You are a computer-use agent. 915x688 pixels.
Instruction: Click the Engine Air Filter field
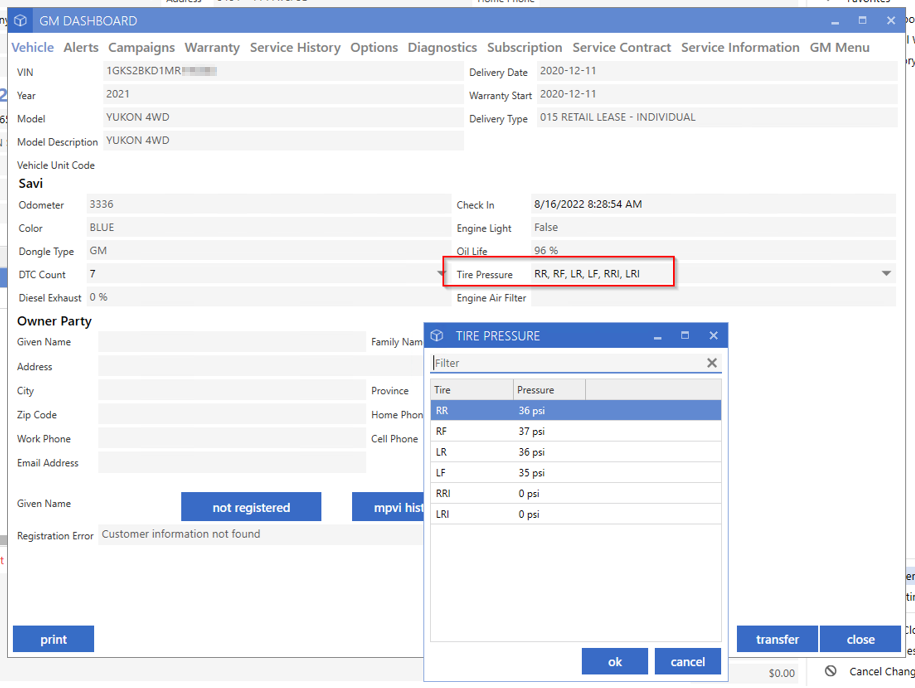pyautogui.click(x=713, y=297)
